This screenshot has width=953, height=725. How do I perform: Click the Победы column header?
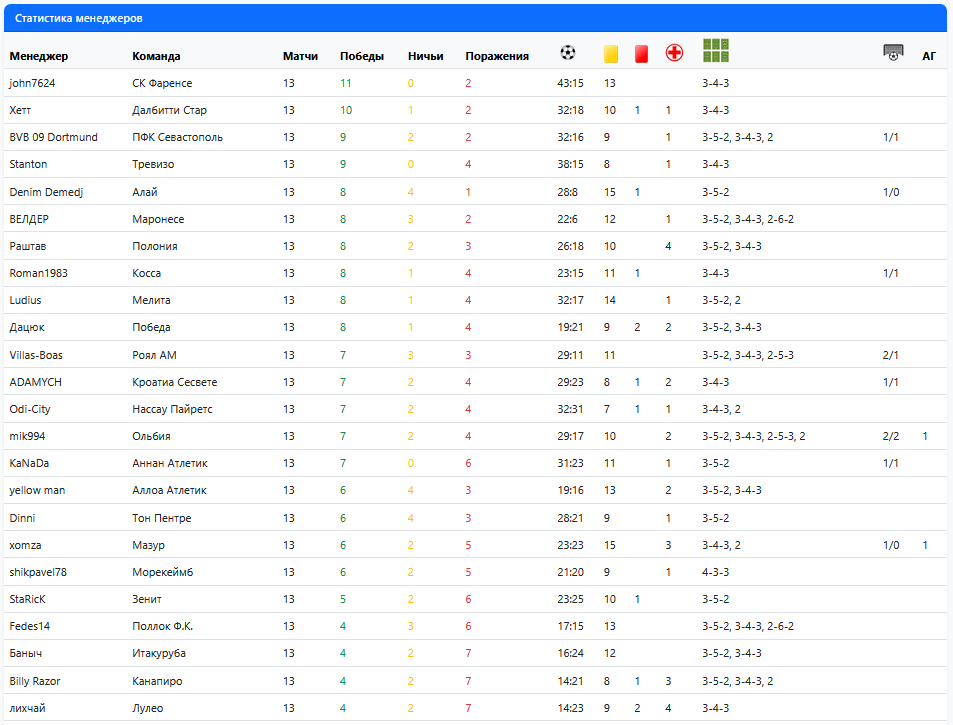coord(362,56)
